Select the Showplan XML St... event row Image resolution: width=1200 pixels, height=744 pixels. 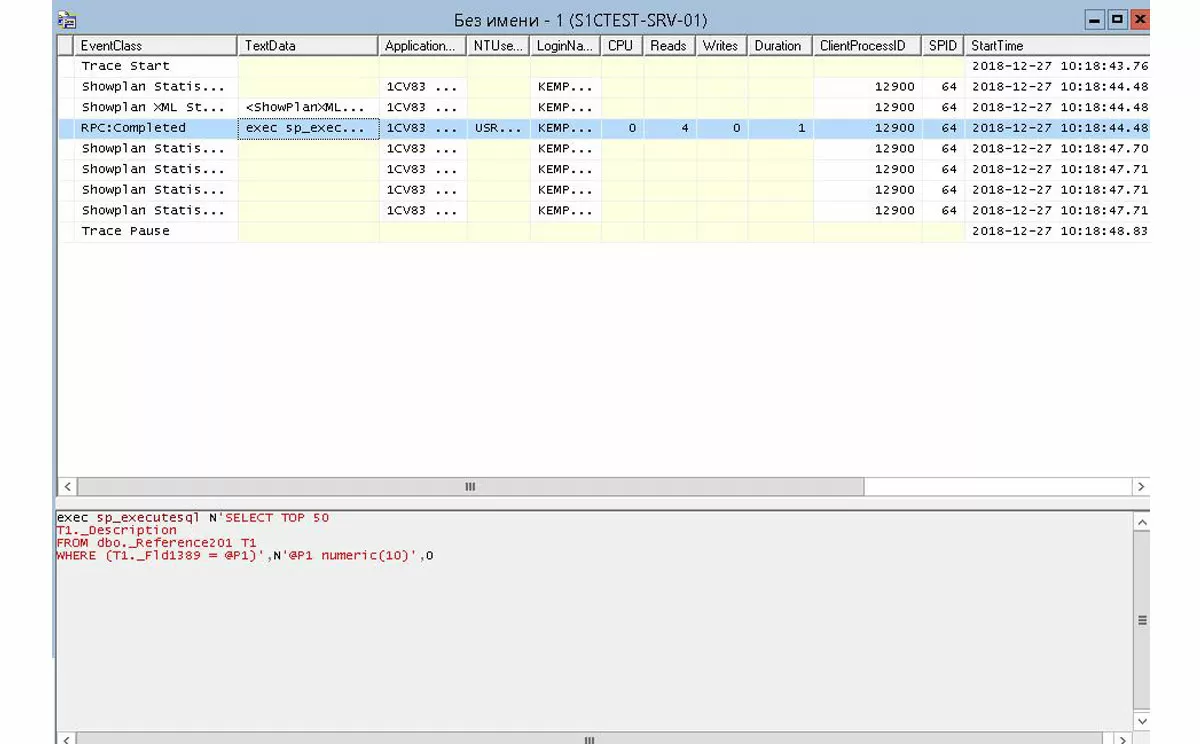pyautogui.click(x=603, y=107)
